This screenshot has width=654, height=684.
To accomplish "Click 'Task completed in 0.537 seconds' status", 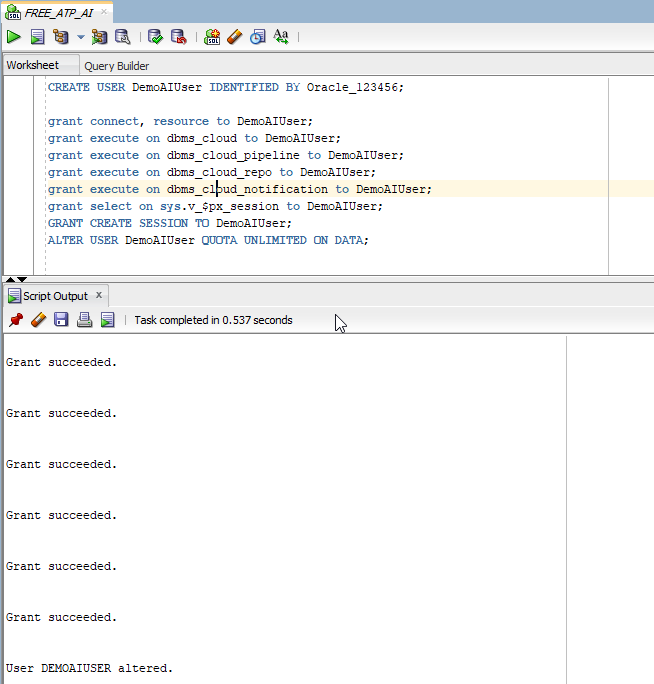I will point(213,320).
